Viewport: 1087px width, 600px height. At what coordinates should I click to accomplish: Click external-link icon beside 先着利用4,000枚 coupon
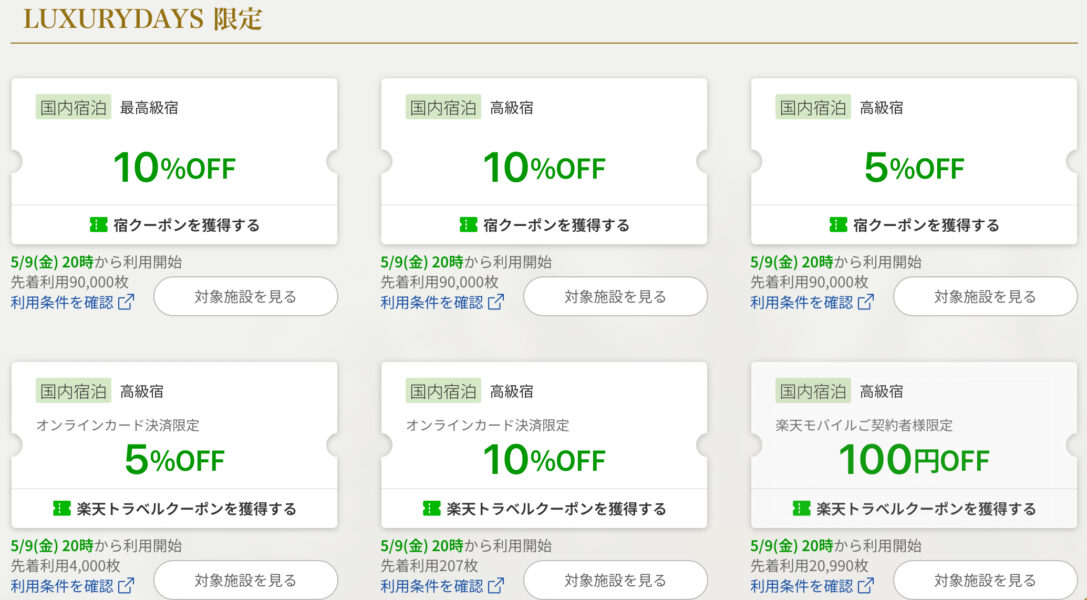pyautogui.click(x=126, y=585)
